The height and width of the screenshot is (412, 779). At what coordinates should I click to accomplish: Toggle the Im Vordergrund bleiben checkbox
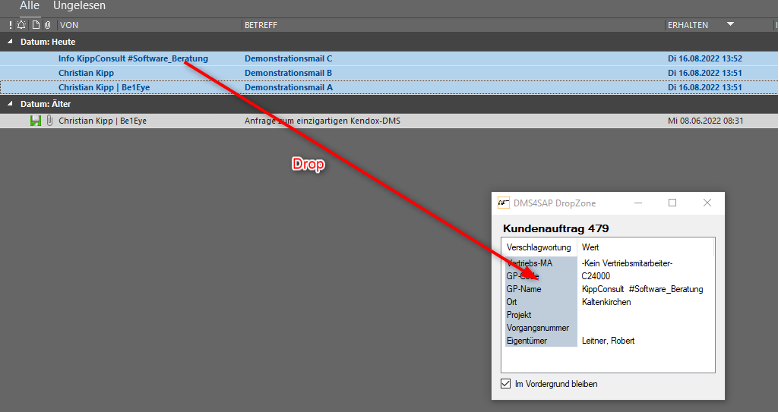(504, 384)
